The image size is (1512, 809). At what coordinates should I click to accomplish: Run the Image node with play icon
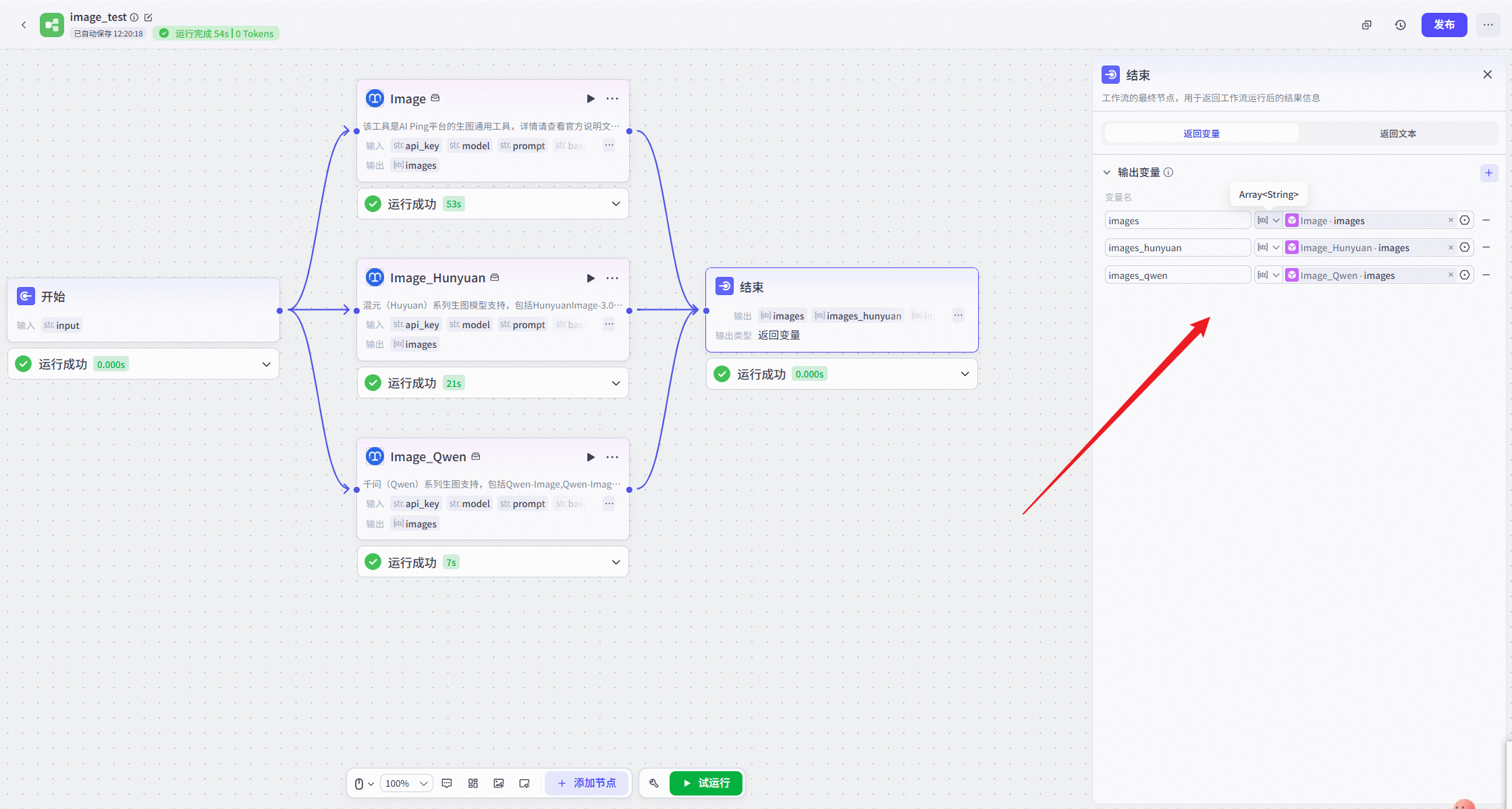(591, 99)
